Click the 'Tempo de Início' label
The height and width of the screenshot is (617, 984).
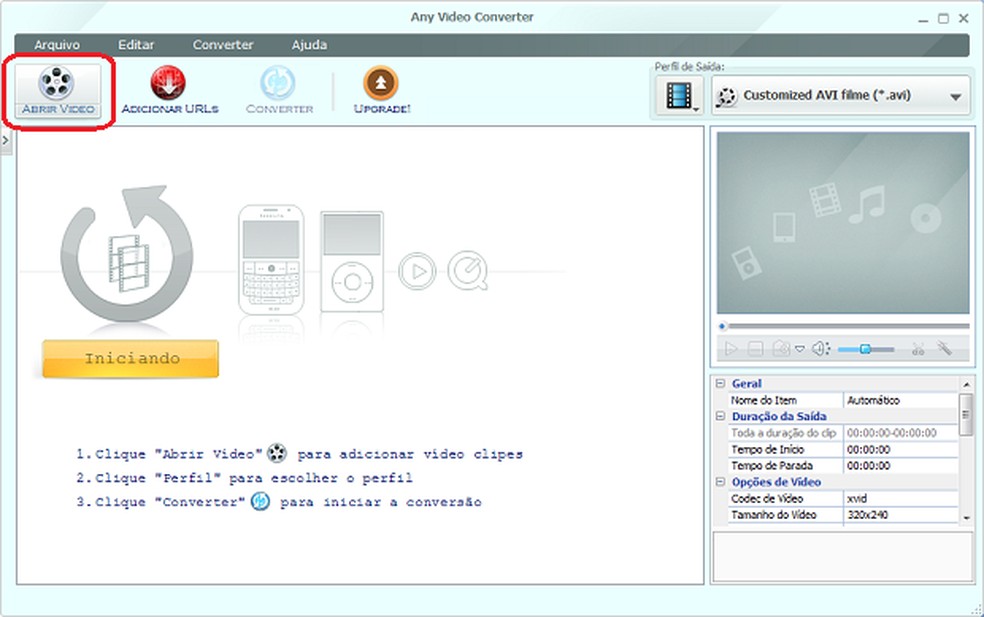(x=767, y=449)
